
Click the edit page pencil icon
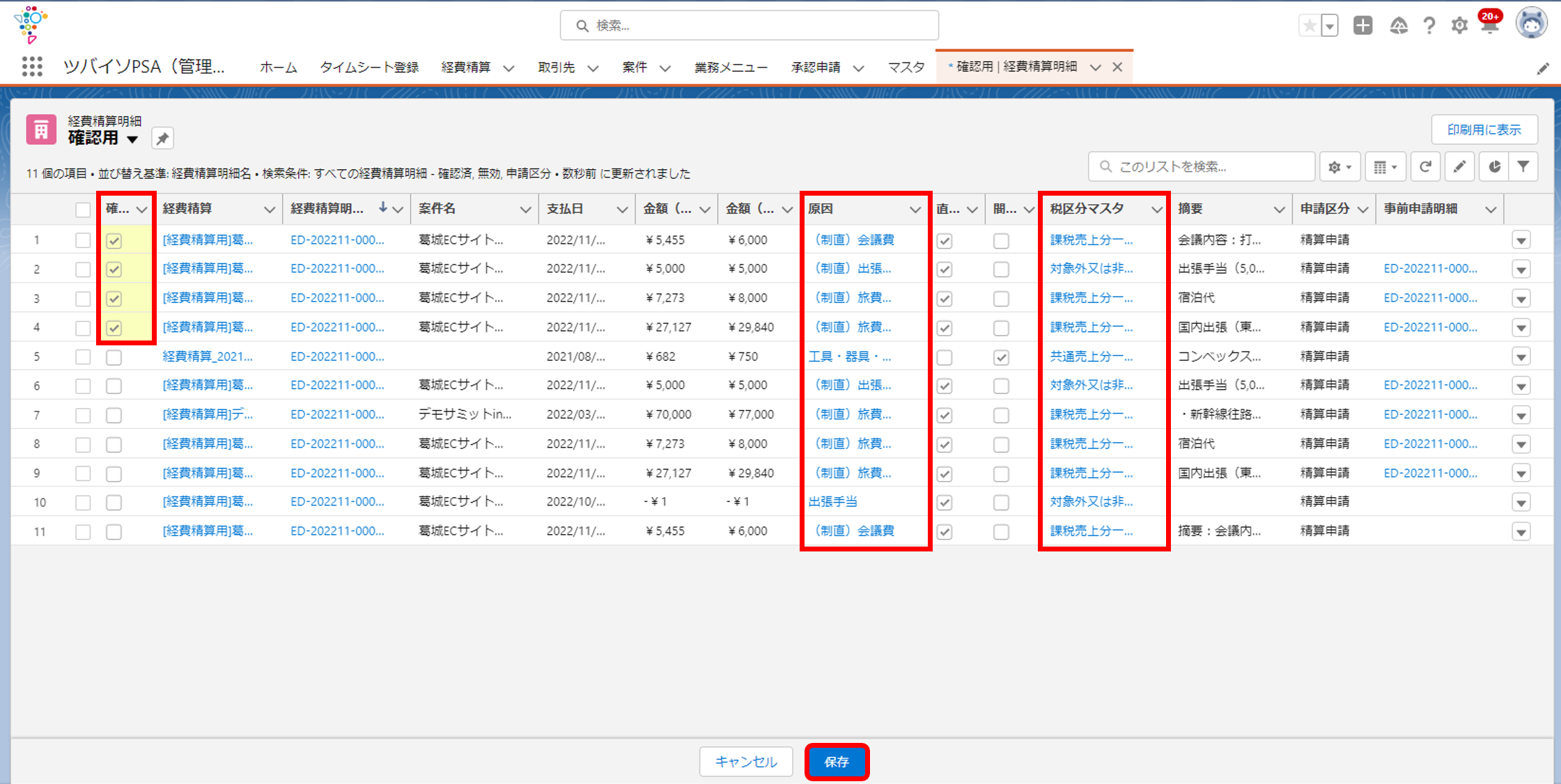(1543, 68)
